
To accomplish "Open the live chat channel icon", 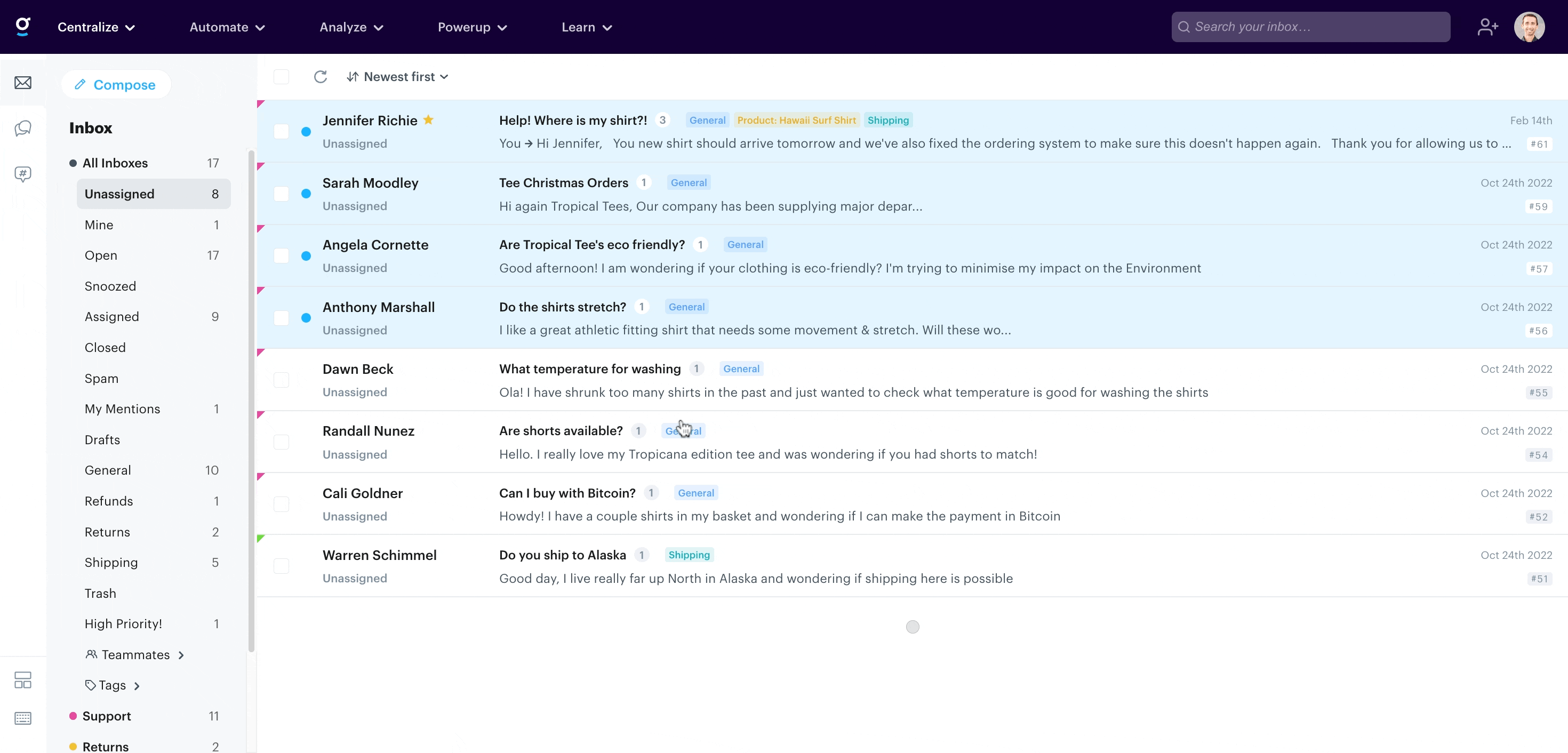I will coord(22,128).
